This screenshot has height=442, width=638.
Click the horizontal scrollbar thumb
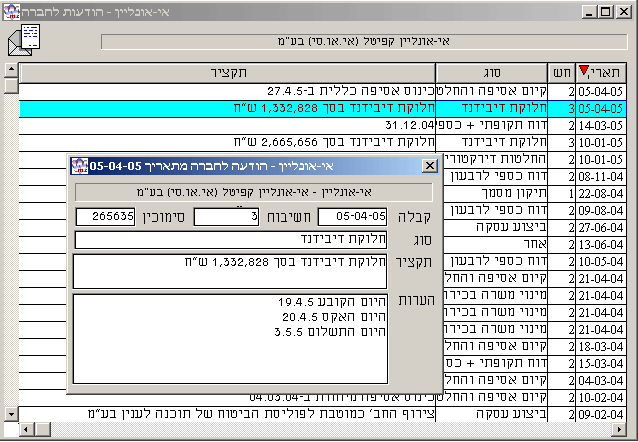coord(42,429)
